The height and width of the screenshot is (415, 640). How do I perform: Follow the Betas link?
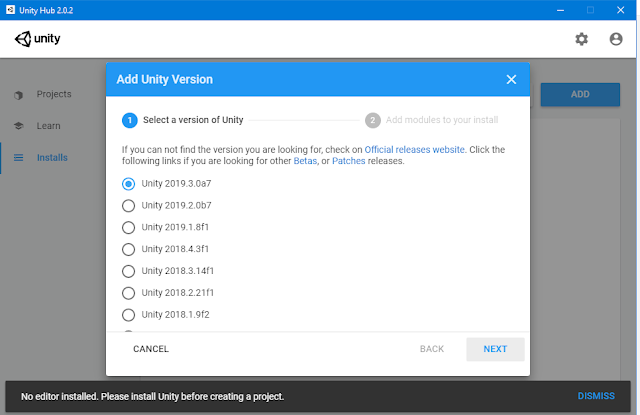(305, 161)
